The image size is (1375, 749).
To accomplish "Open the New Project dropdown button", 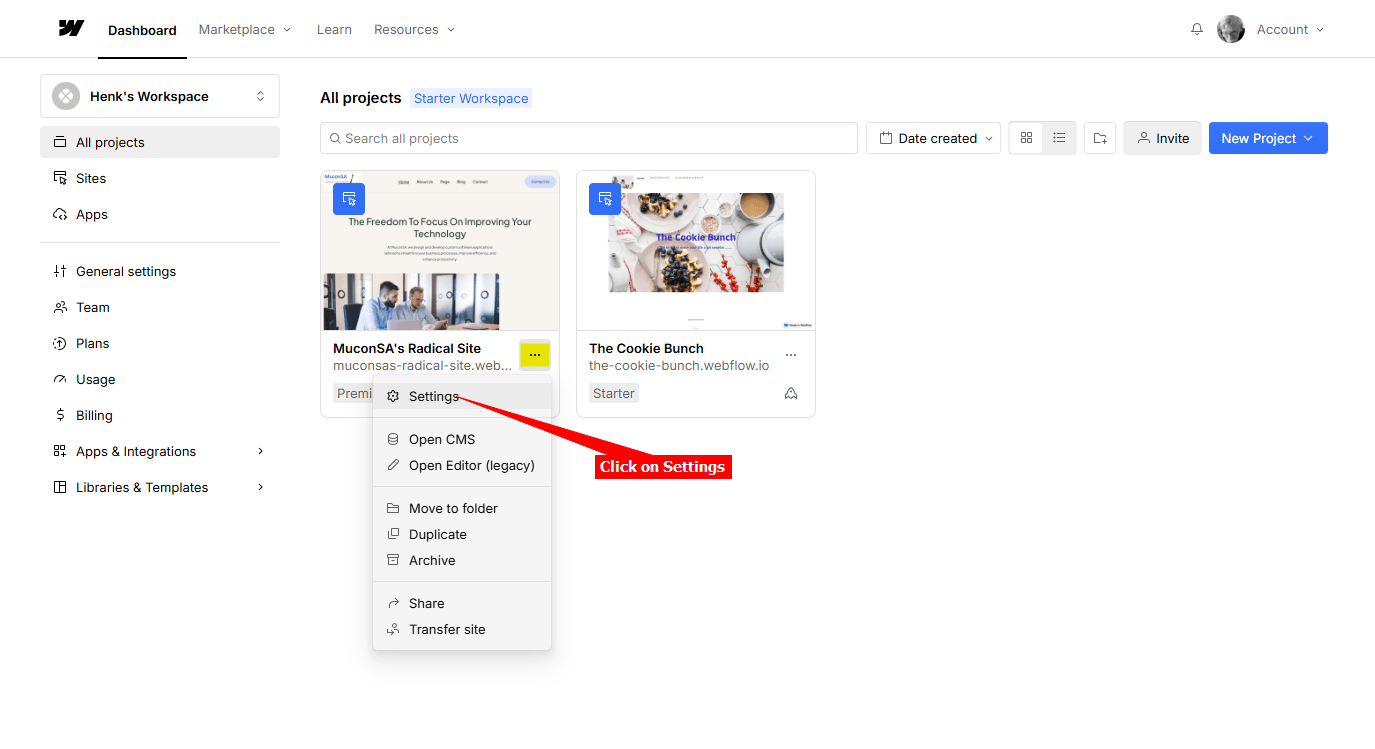I will [x=1268, y=138].
